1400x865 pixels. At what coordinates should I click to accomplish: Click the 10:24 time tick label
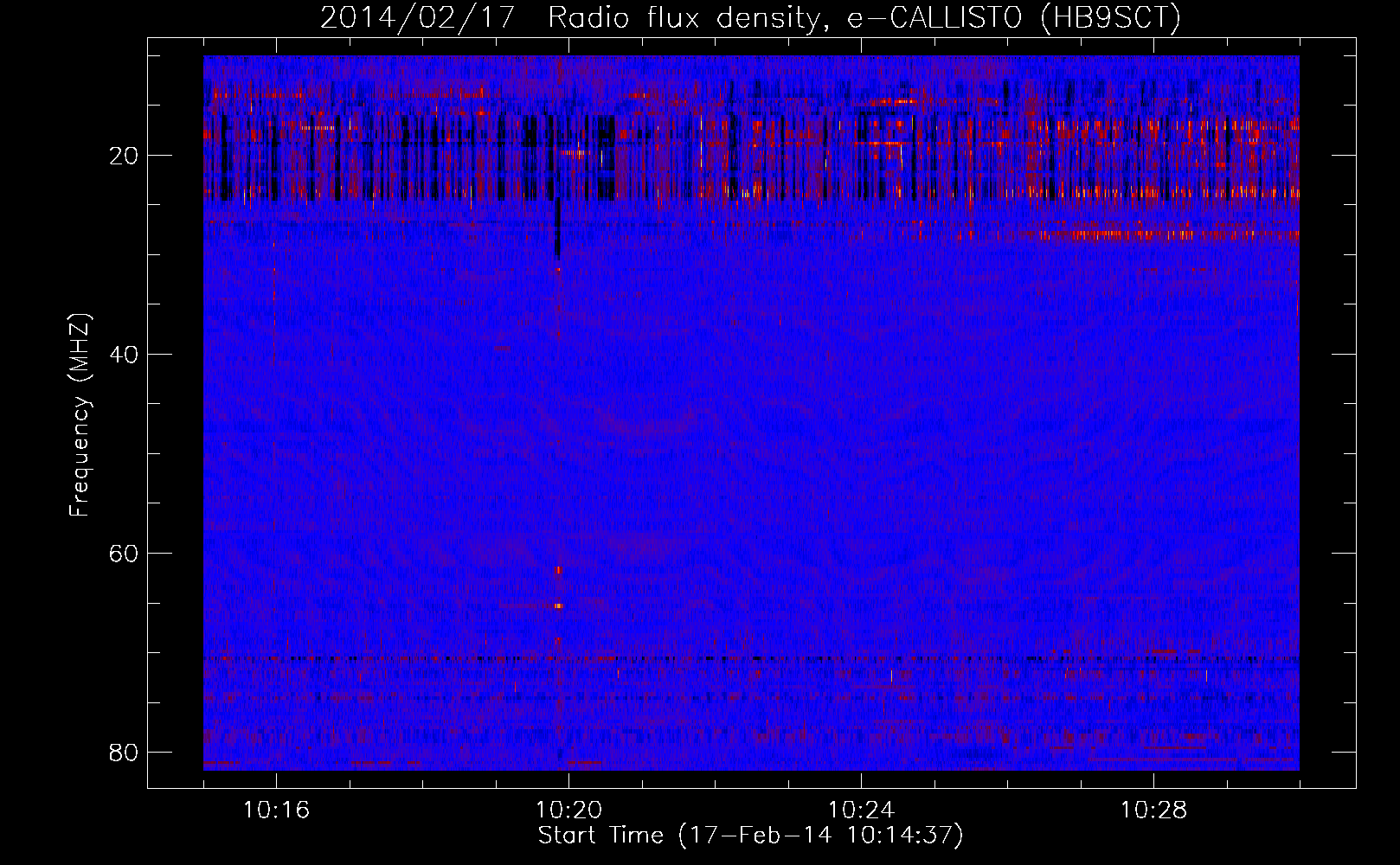click(861, 811)
